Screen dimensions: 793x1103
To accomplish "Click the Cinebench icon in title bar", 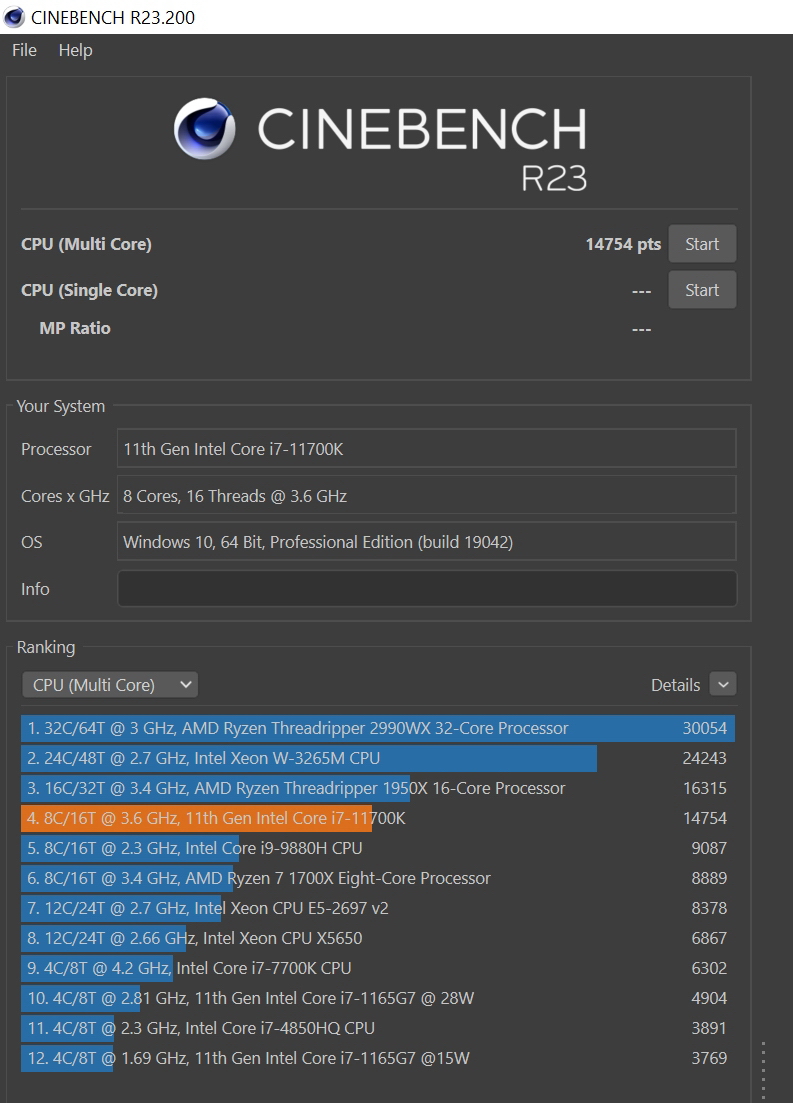I will click(x=14, y=17).
